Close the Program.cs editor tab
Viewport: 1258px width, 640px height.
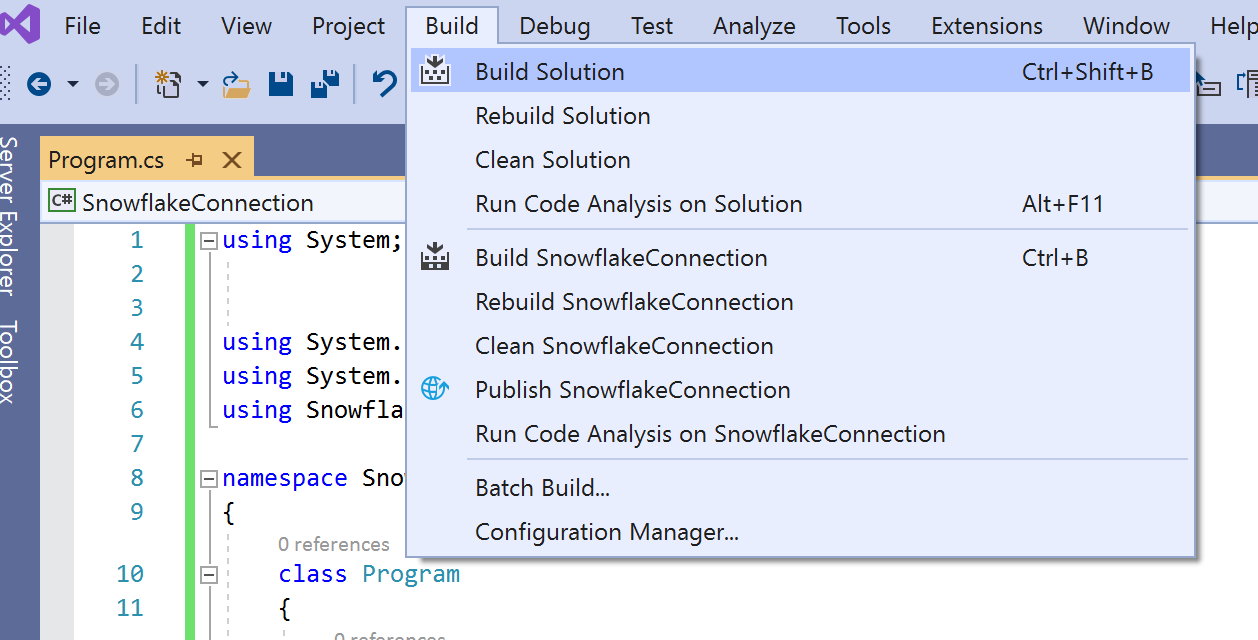(232, 159)
